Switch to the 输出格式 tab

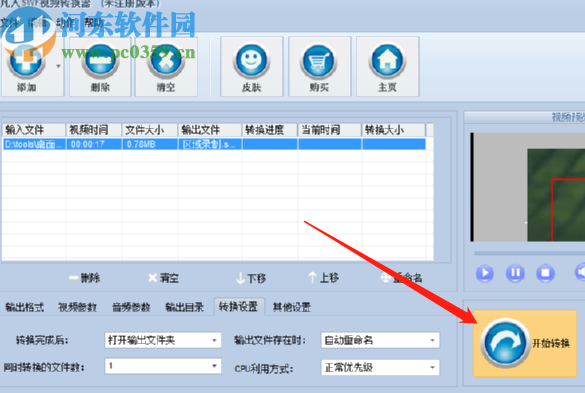25,307
